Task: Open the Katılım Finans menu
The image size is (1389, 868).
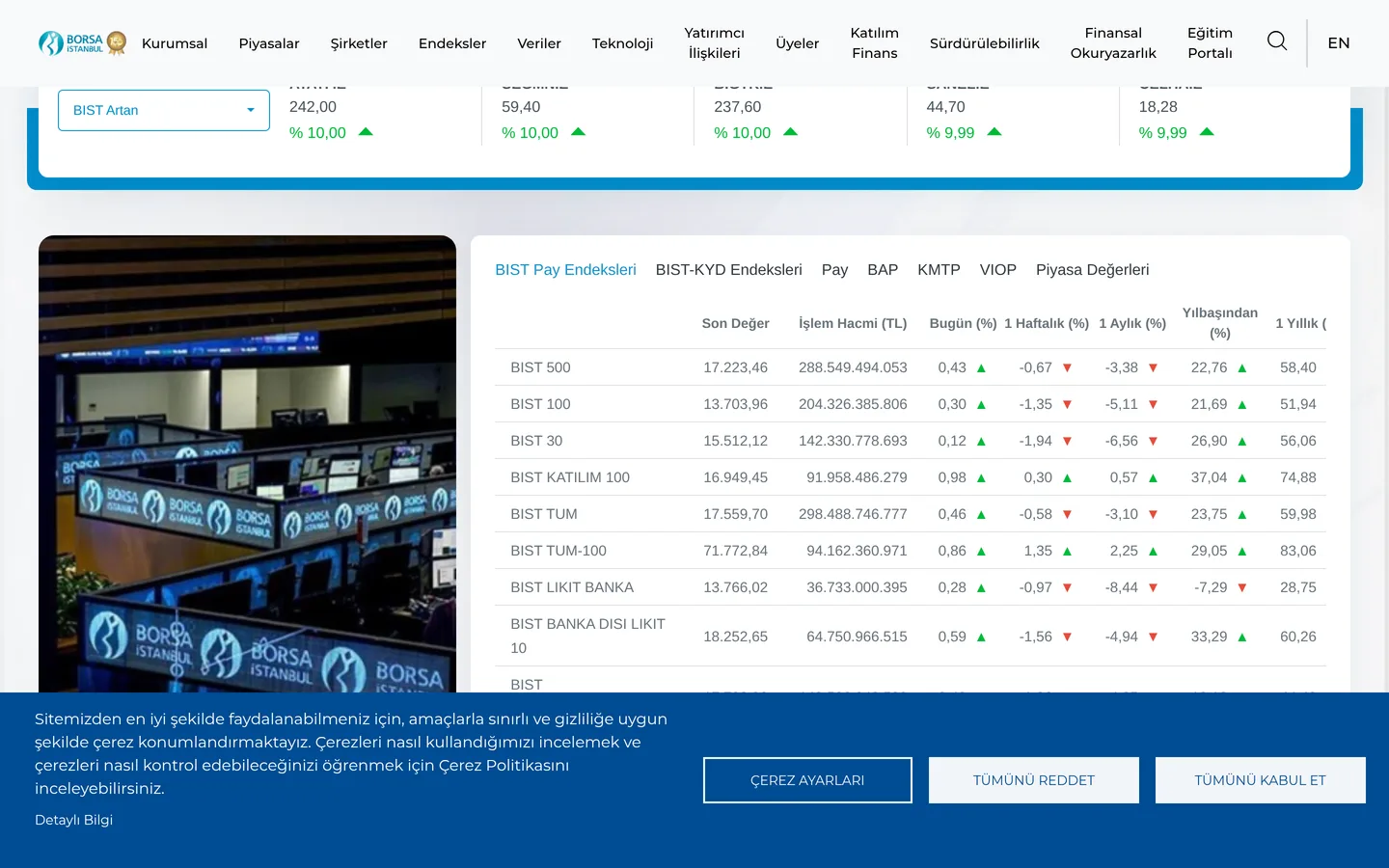Action: (875, 43)
